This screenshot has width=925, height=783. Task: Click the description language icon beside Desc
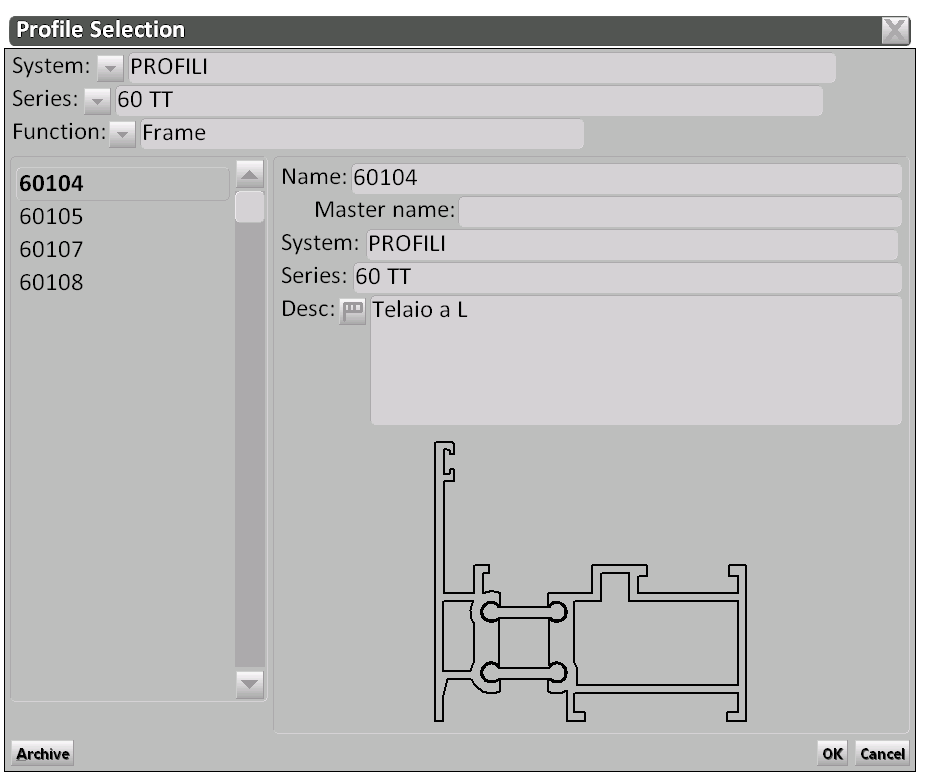pos(353,311)
